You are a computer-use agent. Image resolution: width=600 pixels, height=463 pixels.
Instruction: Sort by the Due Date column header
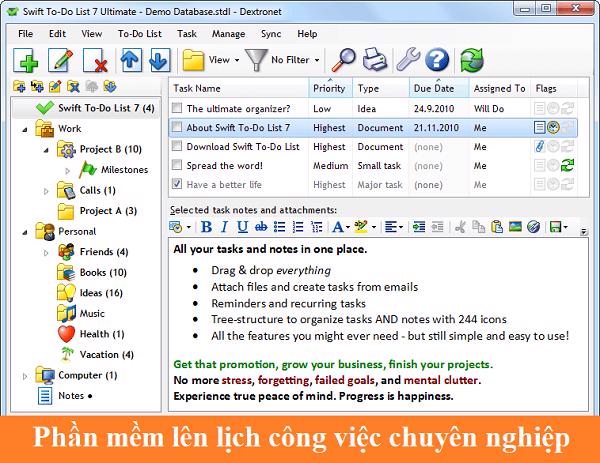pos(439,88)
